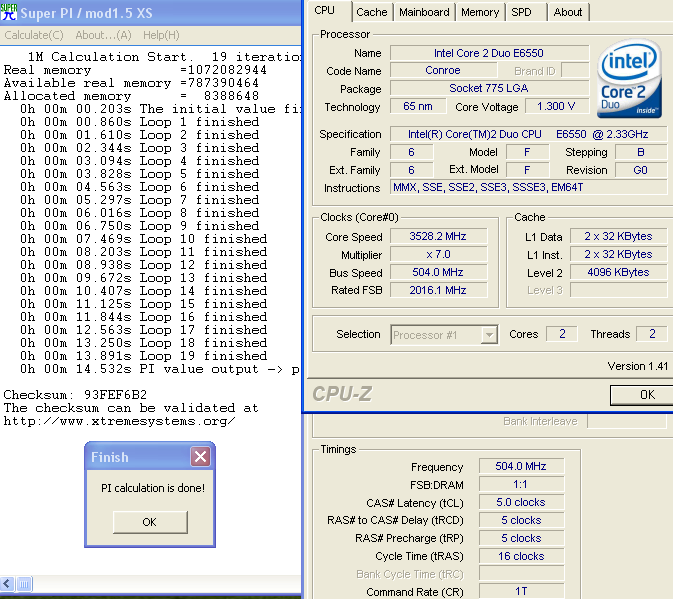
Task: Click the Loop 19 finished line
Action: (143, 356)
